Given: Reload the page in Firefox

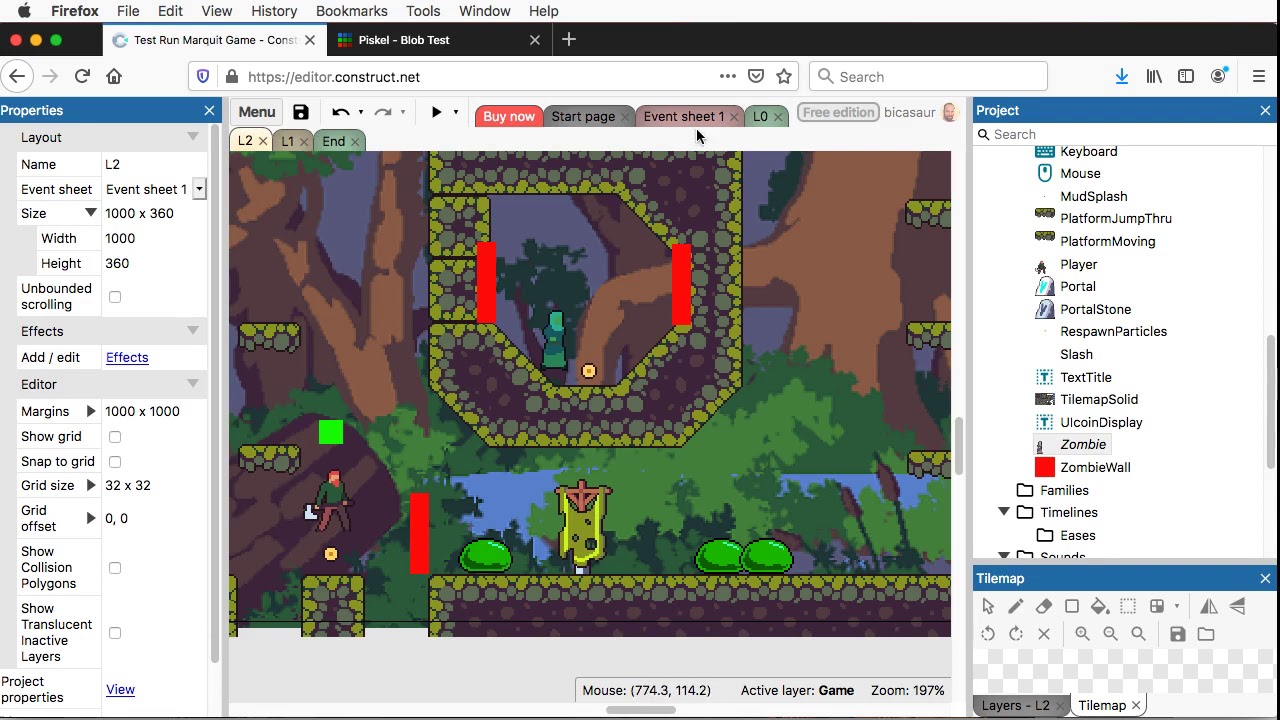Looking at the screenshot, I should coord(82,76).
